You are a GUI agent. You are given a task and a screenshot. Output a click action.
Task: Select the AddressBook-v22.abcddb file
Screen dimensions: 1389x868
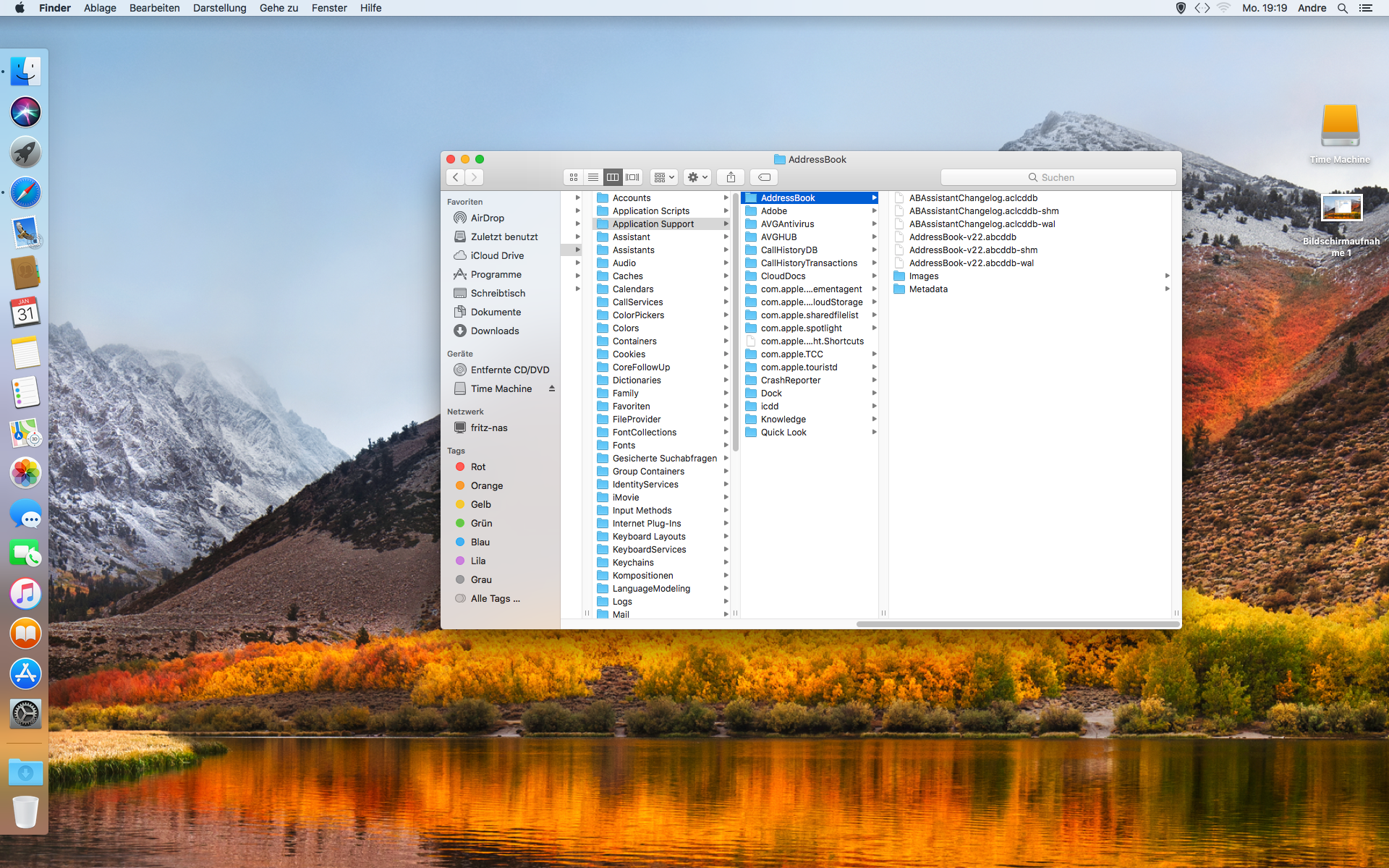click(962, 237)
